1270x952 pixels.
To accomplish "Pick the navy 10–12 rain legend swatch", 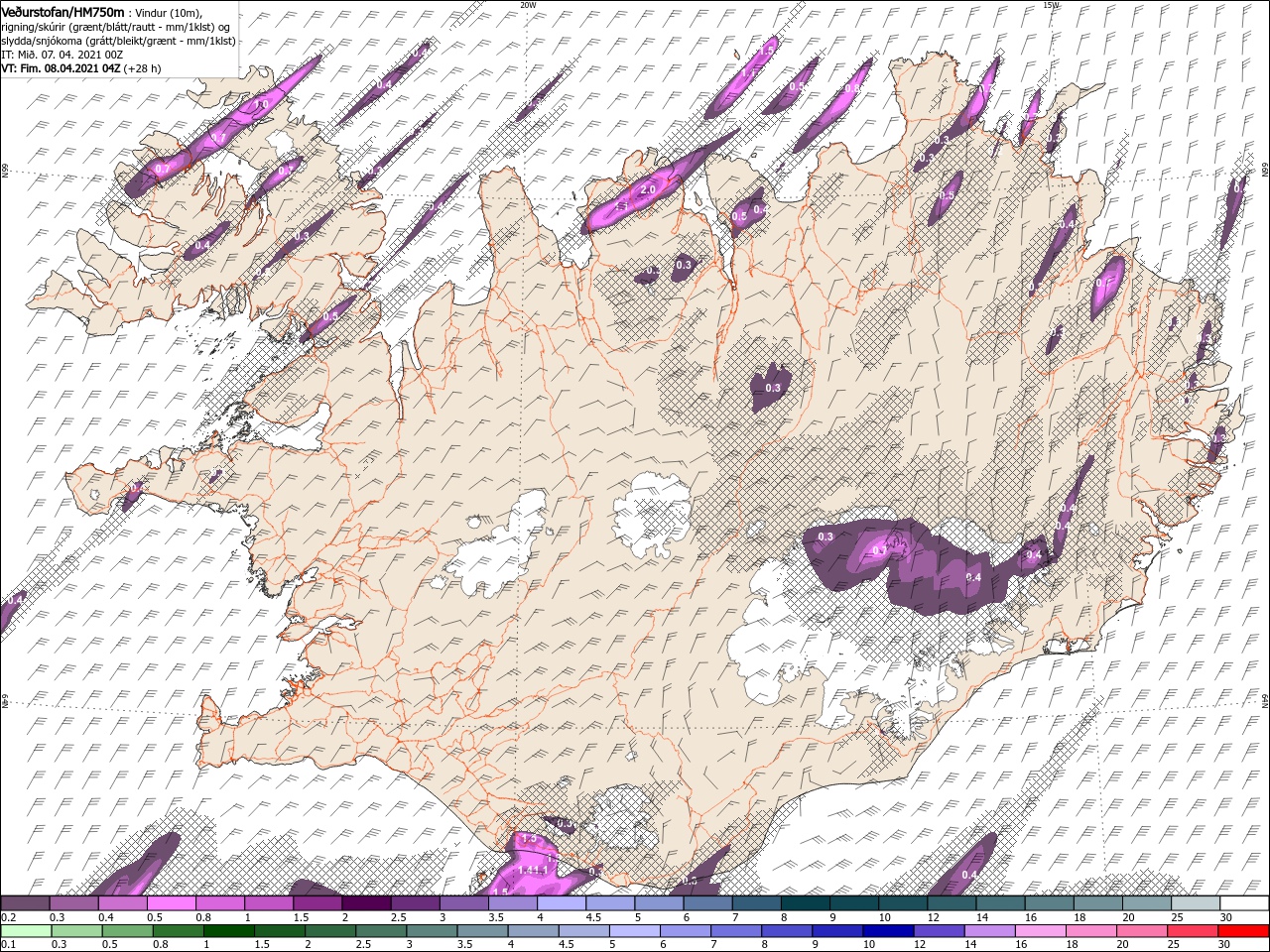I will 888,931.
